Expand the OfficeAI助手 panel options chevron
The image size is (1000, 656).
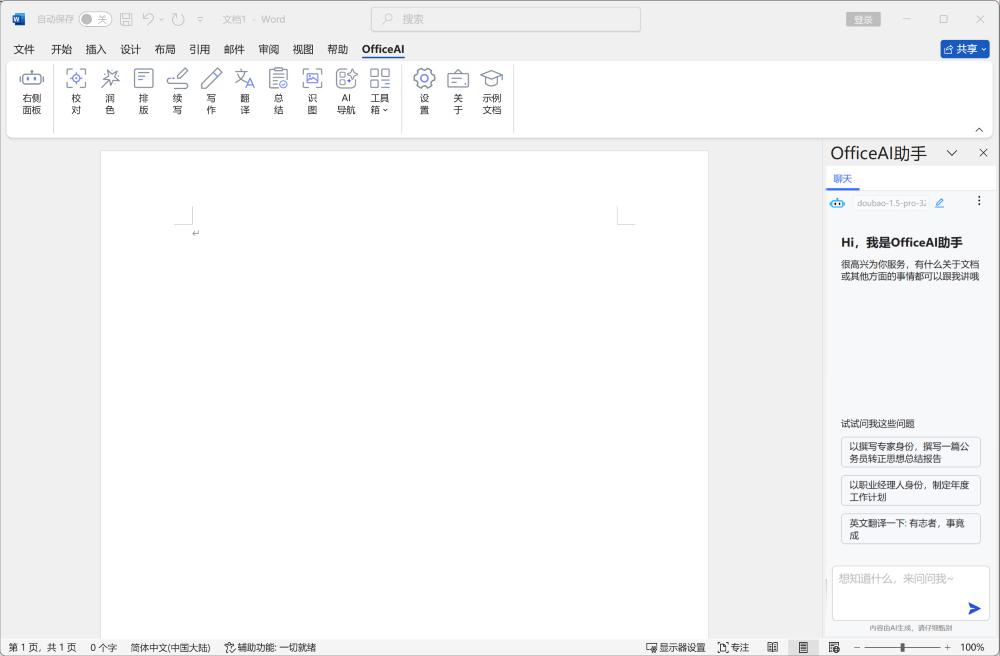pos(952,153)
